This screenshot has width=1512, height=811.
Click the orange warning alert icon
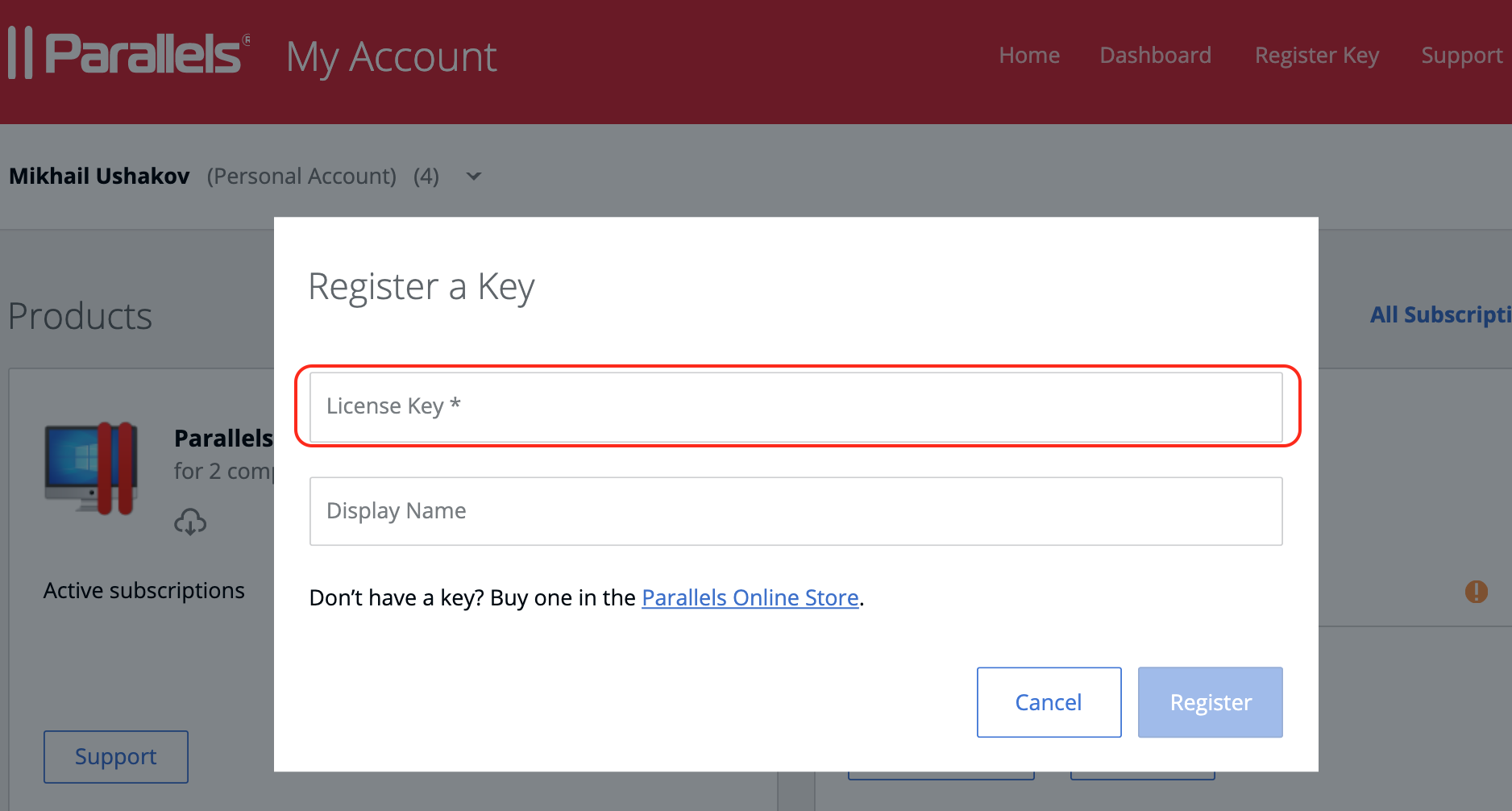[x=1476, y=592]
